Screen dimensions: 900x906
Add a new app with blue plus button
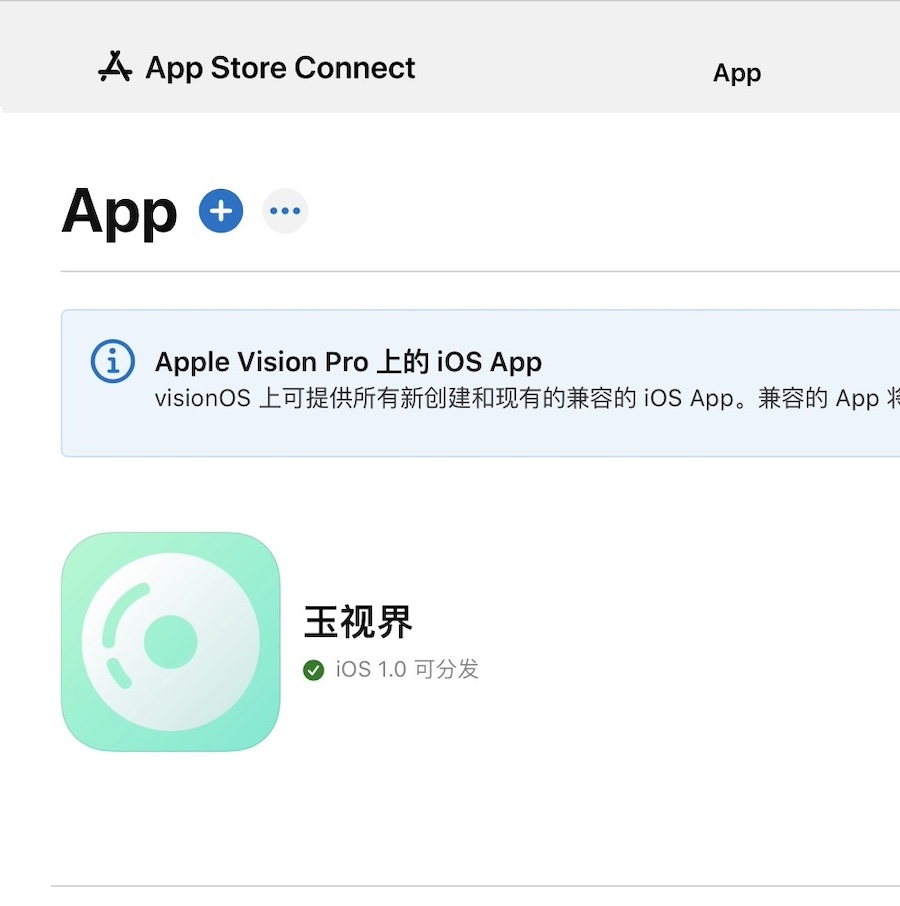pos(221,211)
